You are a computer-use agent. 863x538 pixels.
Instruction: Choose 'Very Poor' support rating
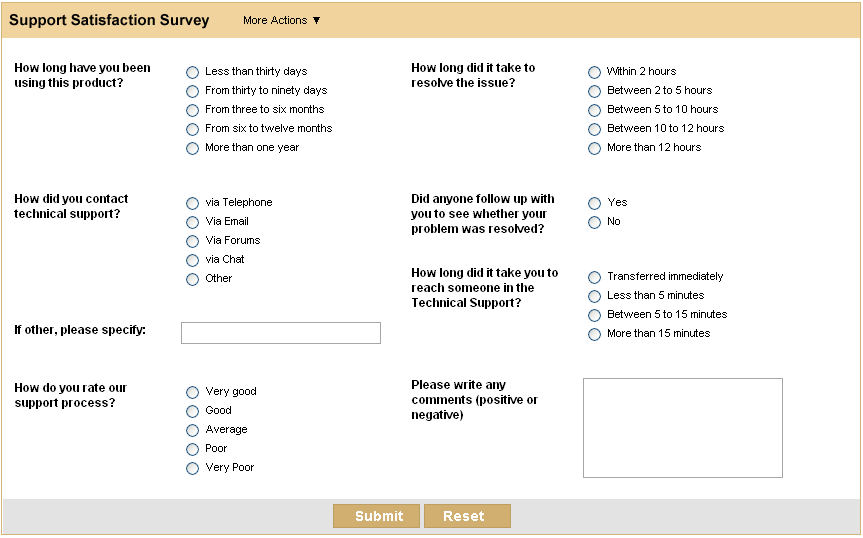pos(193,468)
